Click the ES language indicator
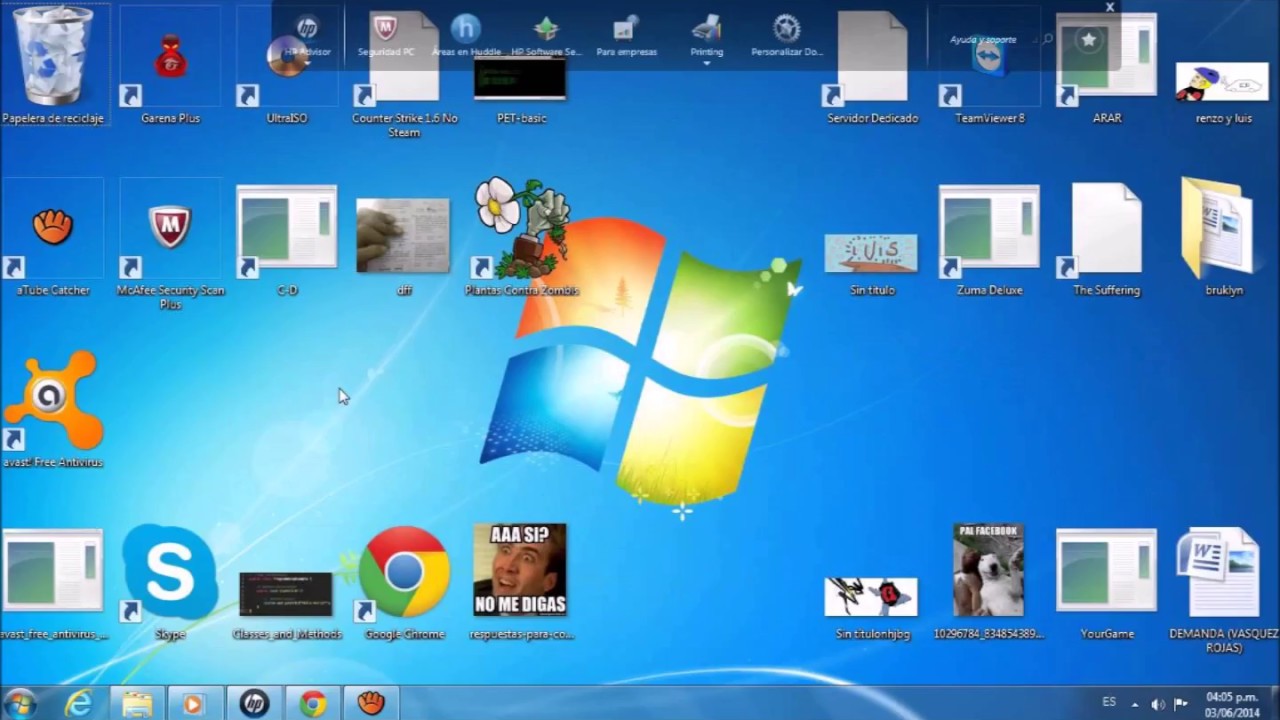The width and height of the screenshot is (1280, 720). coord(1109,702)
